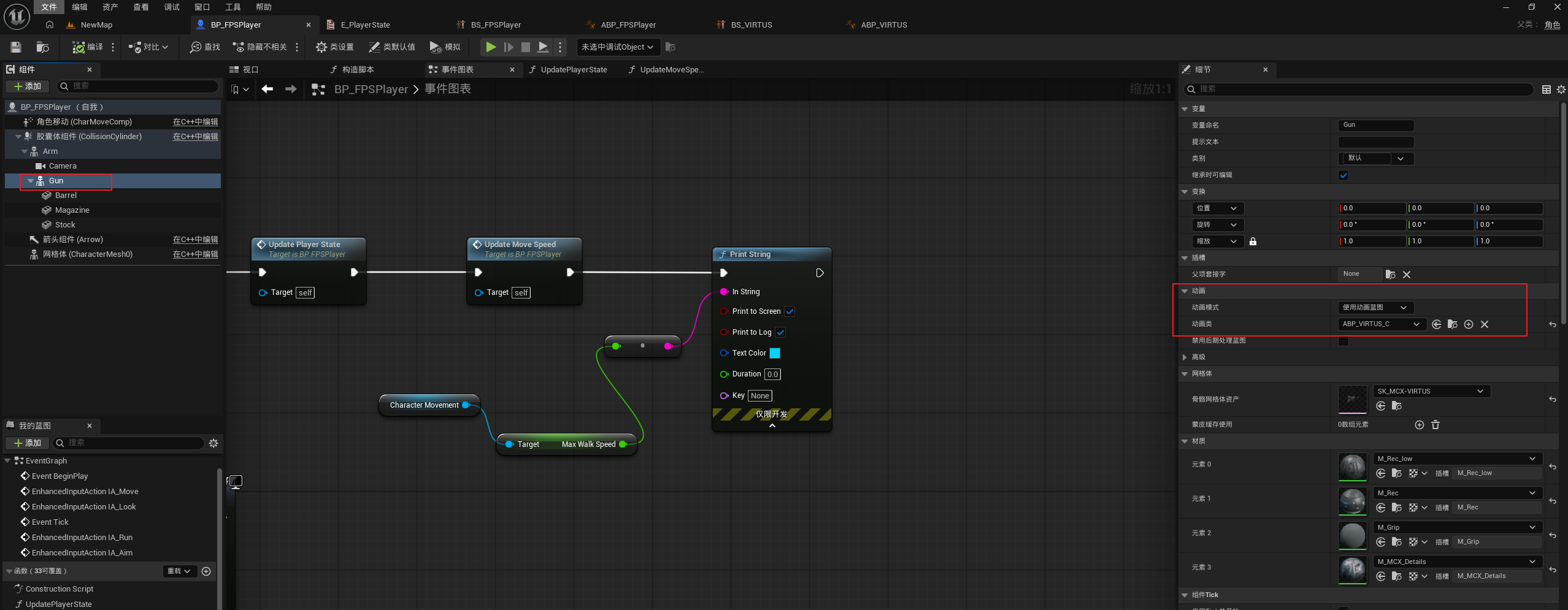Collapse the Arm component tree
The height and width of the screenshot is (610, 1568).
pyautogui.click(x=25, y=151)
